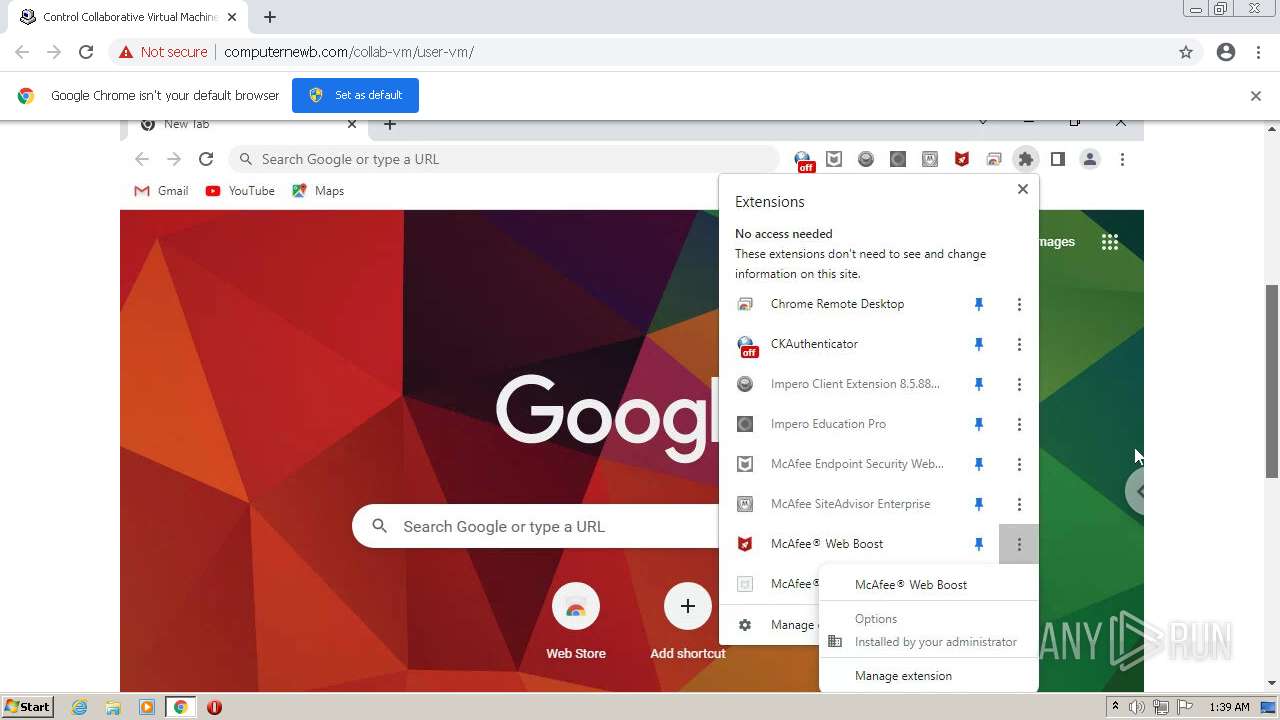Click CKAuthenticator icon in inner Chrome toolbar

click(803, 160)
